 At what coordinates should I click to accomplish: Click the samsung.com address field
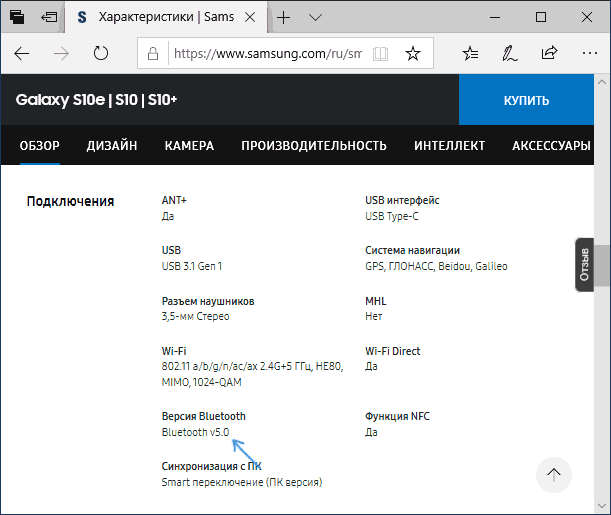[x=268, y=53]
